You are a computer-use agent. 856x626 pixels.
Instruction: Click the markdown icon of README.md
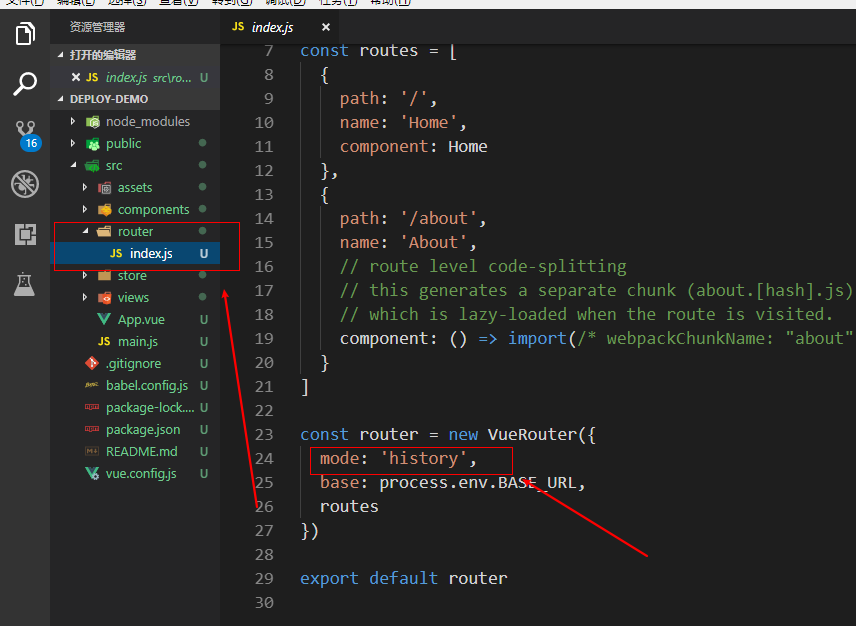(x=92, y=451)
